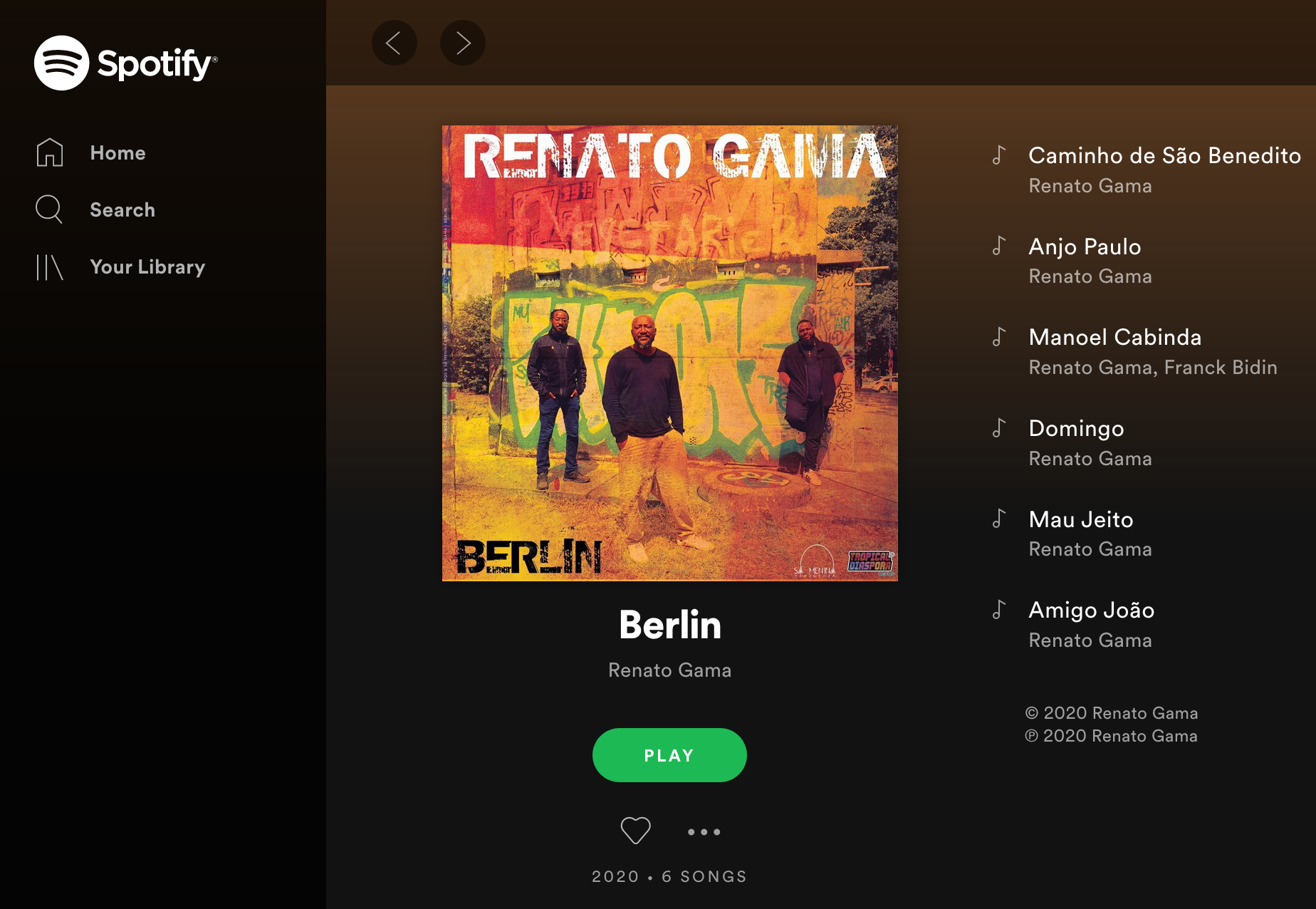Go forward with the right arrow button
Viewport: 1316px width, 909px height.
click(463, 43)
